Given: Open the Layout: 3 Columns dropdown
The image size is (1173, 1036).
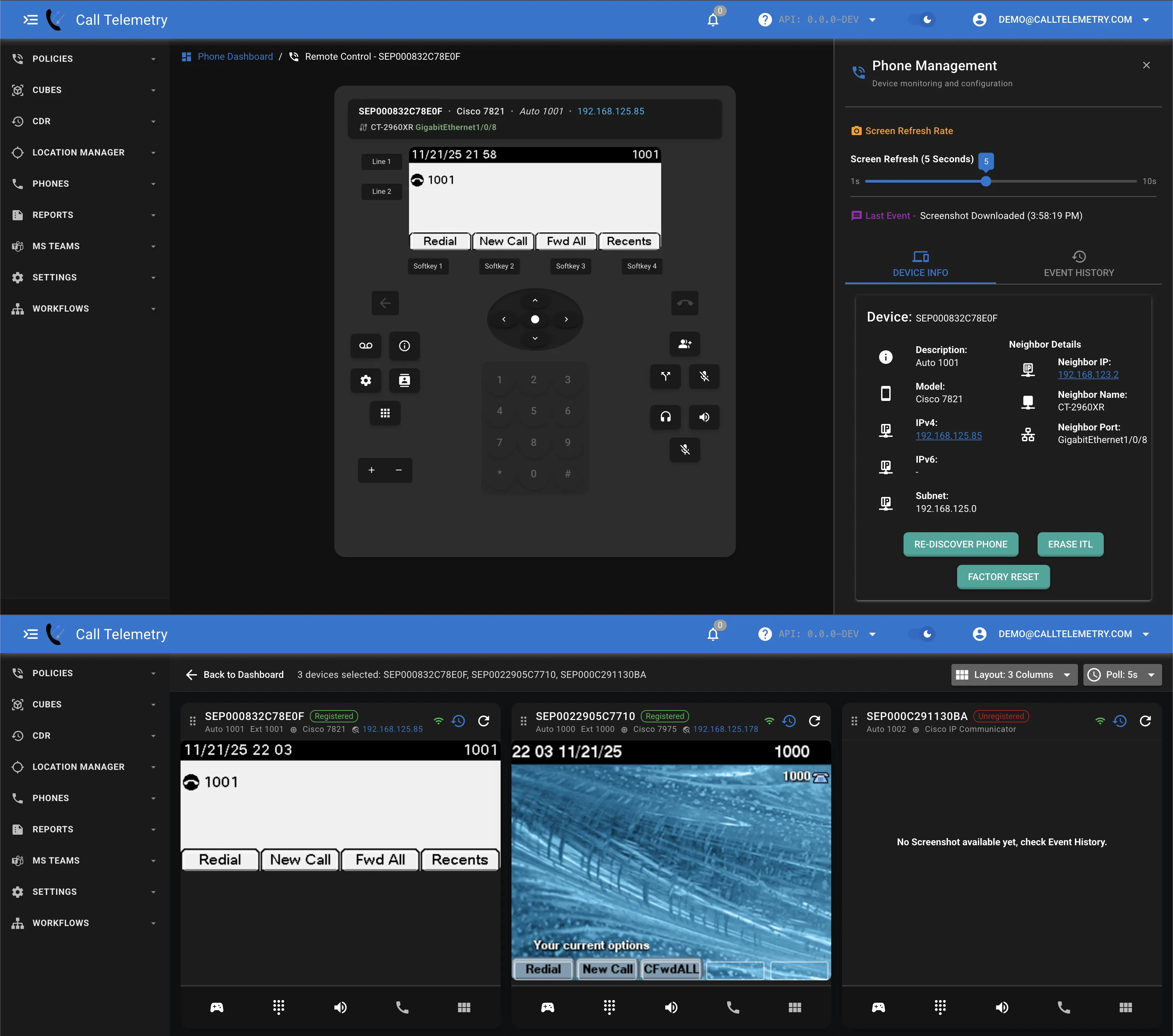Looking at the screenshot, I should point(1013,674).
